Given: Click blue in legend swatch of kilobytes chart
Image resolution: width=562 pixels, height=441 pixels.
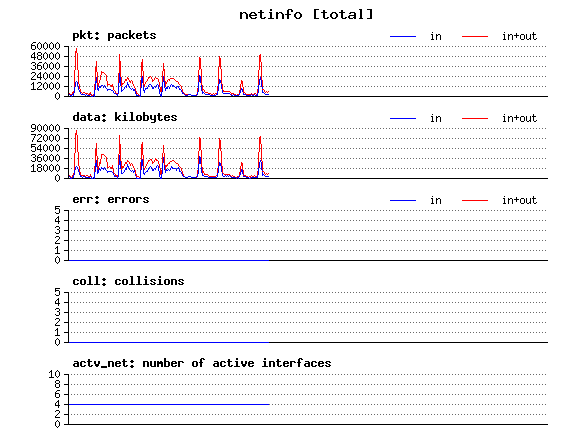Looking at the screenshot, I should (403, 118).
